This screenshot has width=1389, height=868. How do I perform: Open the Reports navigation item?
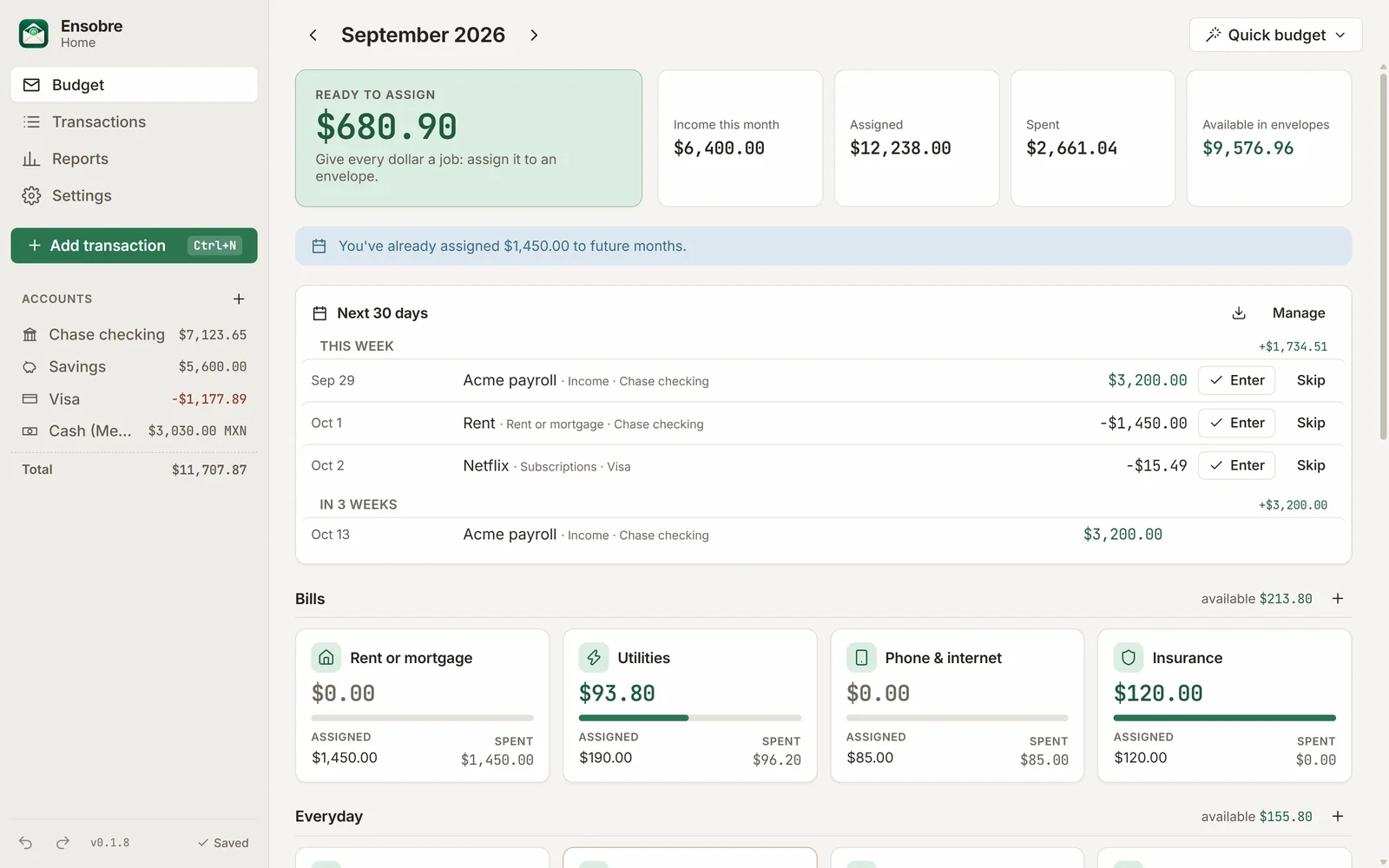click(x=134, y=159)
